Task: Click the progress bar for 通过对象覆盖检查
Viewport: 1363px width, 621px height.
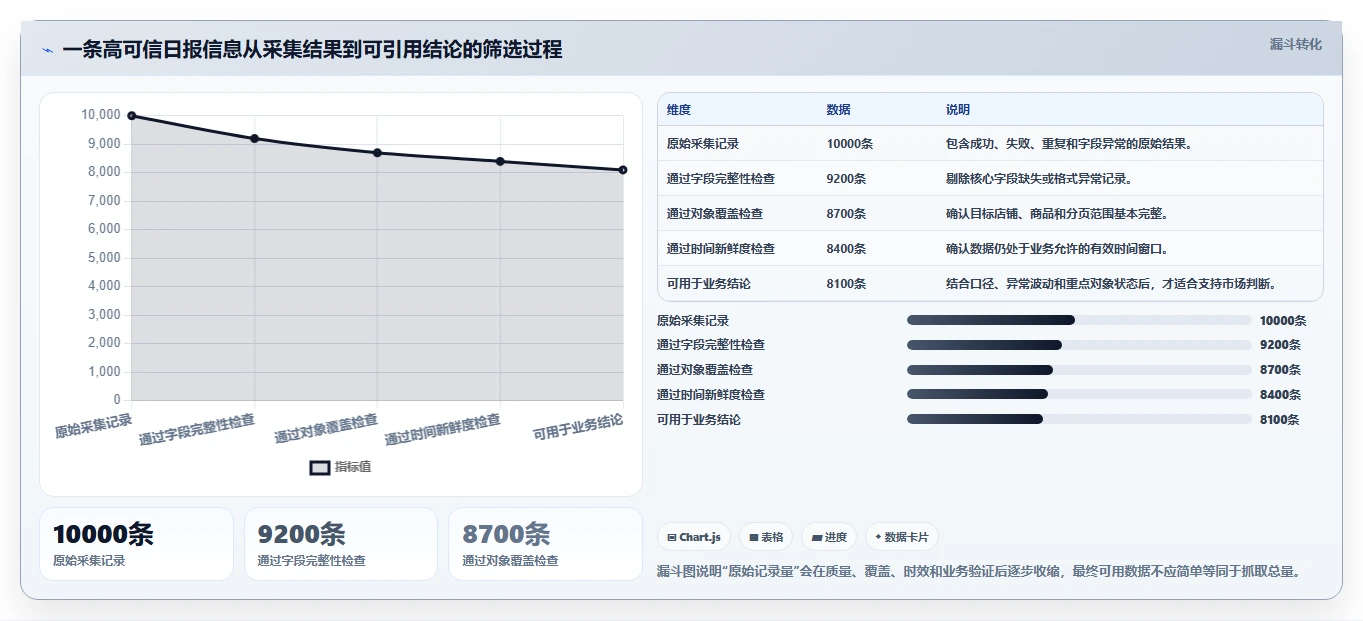Action: (x=1079, y=370)
